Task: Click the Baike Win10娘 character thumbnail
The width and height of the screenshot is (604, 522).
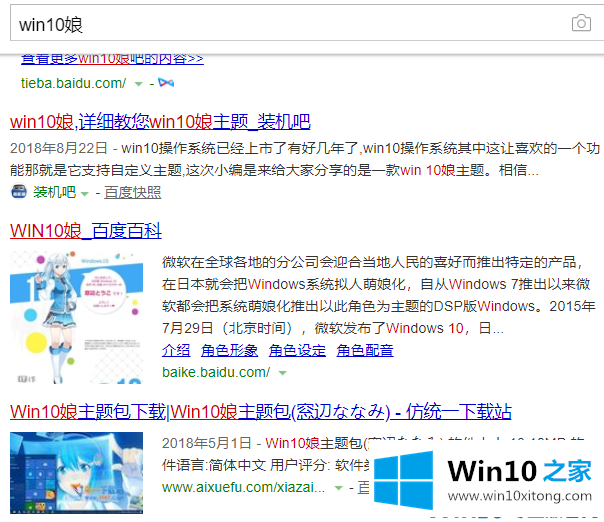Action: 76,317
